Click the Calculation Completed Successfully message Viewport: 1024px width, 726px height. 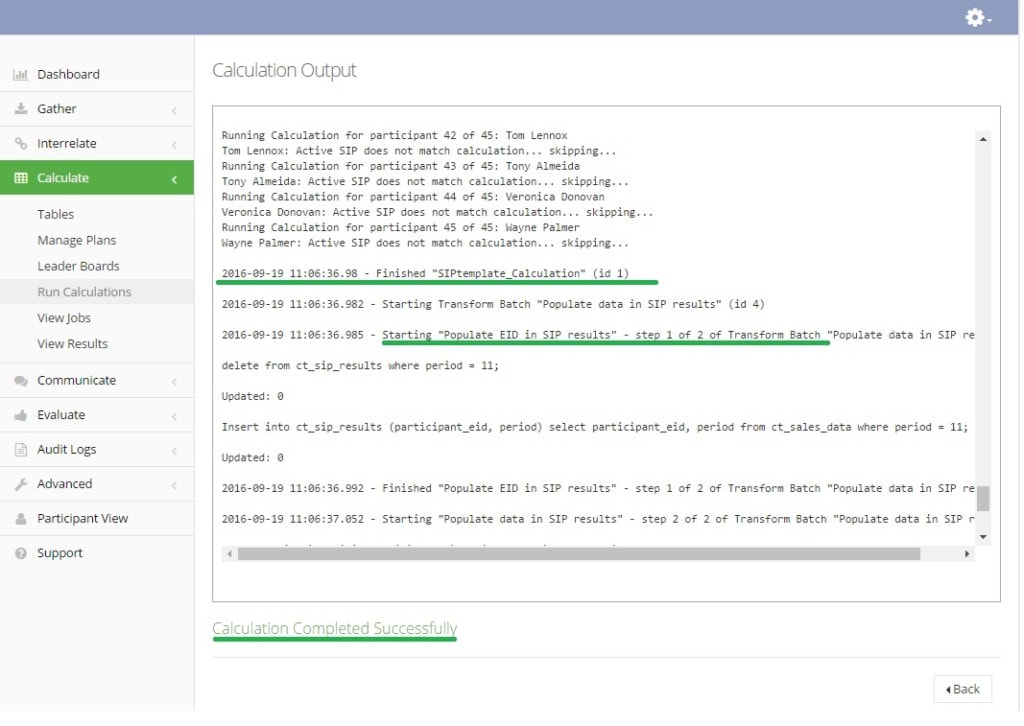[x=334, y=628]
